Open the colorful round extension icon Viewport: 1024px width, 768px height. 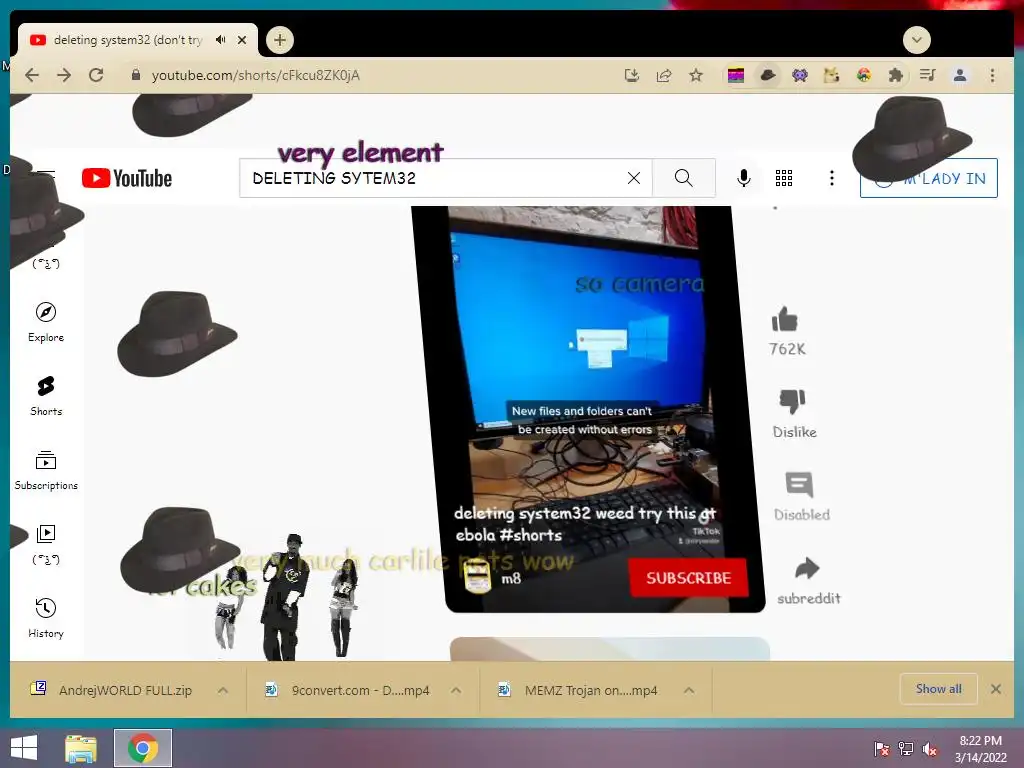click(x=863, y=76)
